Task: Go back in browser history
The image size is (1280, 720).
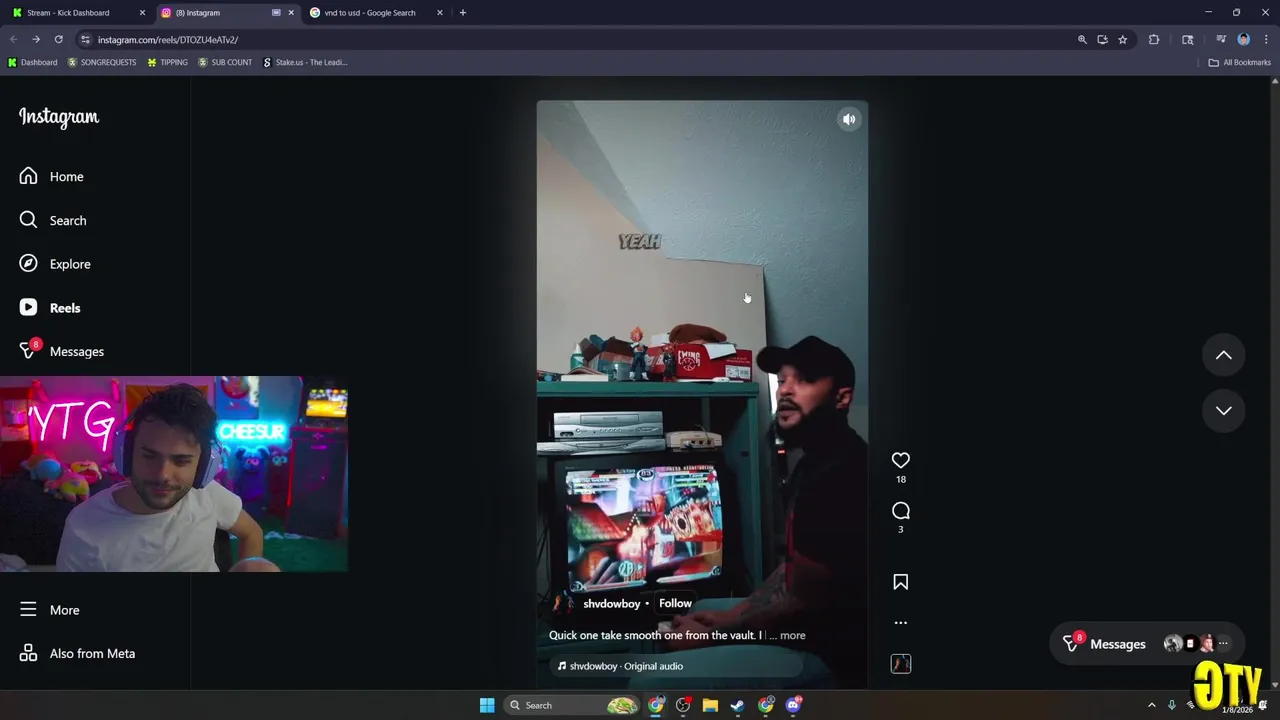Action: [x=13, y=40]
